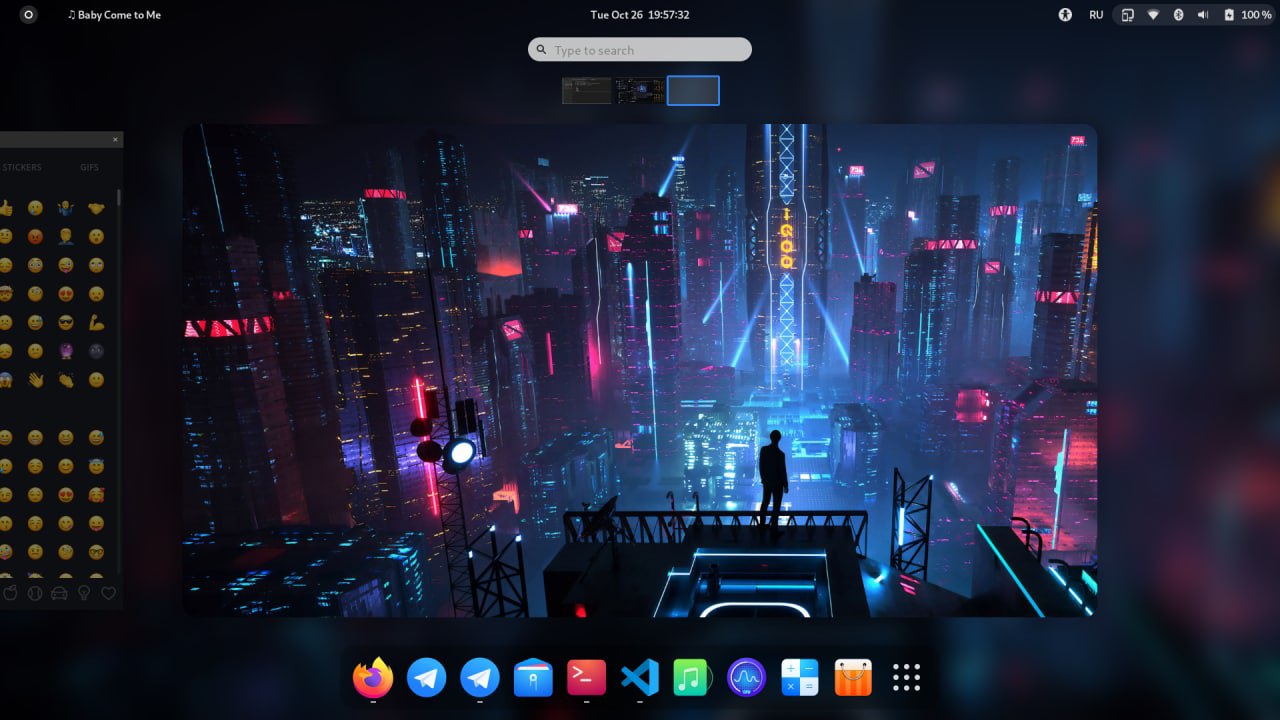Close the emoji panel window
Viewport: 1280px width, 720px height.
(115, 139)
